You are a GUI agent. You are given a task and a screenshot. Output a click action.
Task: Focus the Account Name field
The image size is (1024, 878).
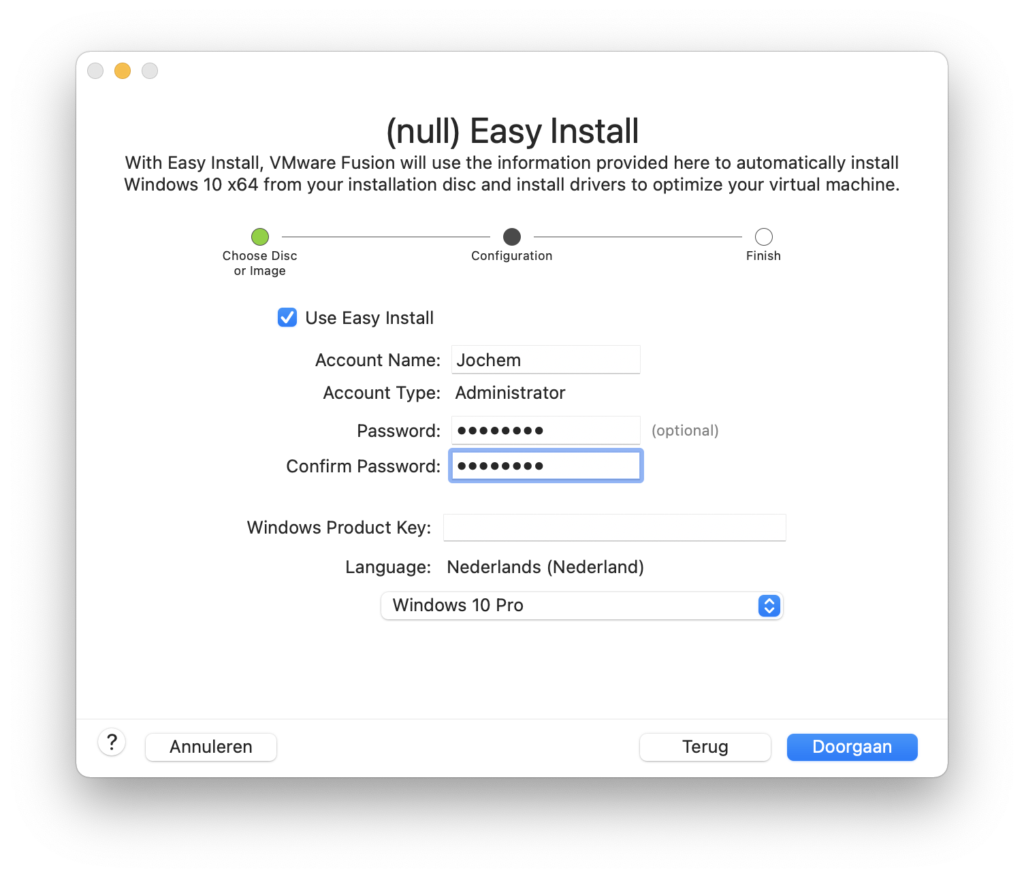point(545,360)
